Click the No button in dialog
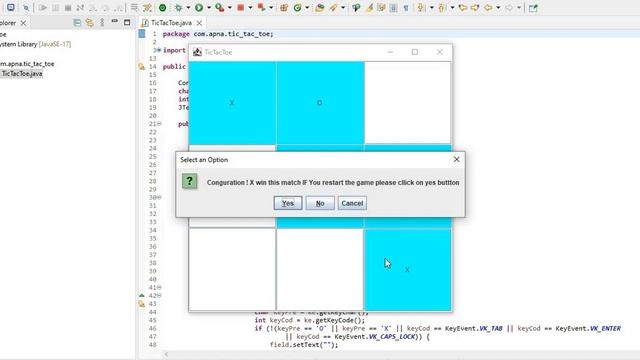The image size is (640, 360). coord(320,203)
